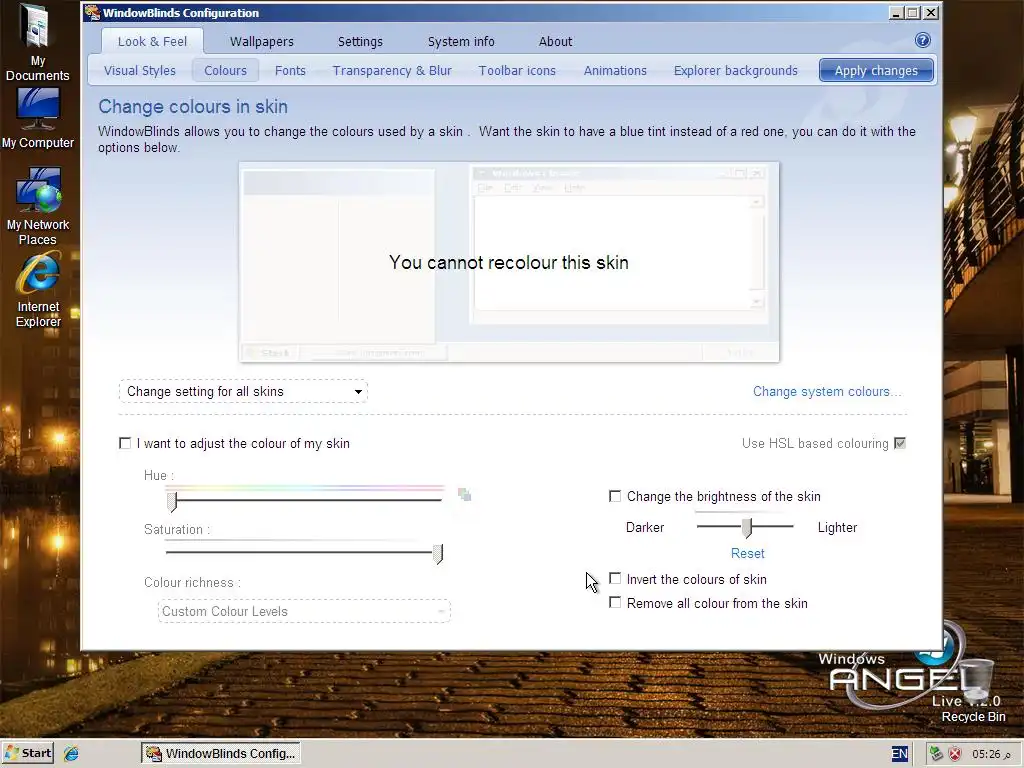Image resolution: width=1024 pixels, height=768 pixels.
Task: Maximize the WindowBlinds Configuration window
Action: (x=913, y=12)
